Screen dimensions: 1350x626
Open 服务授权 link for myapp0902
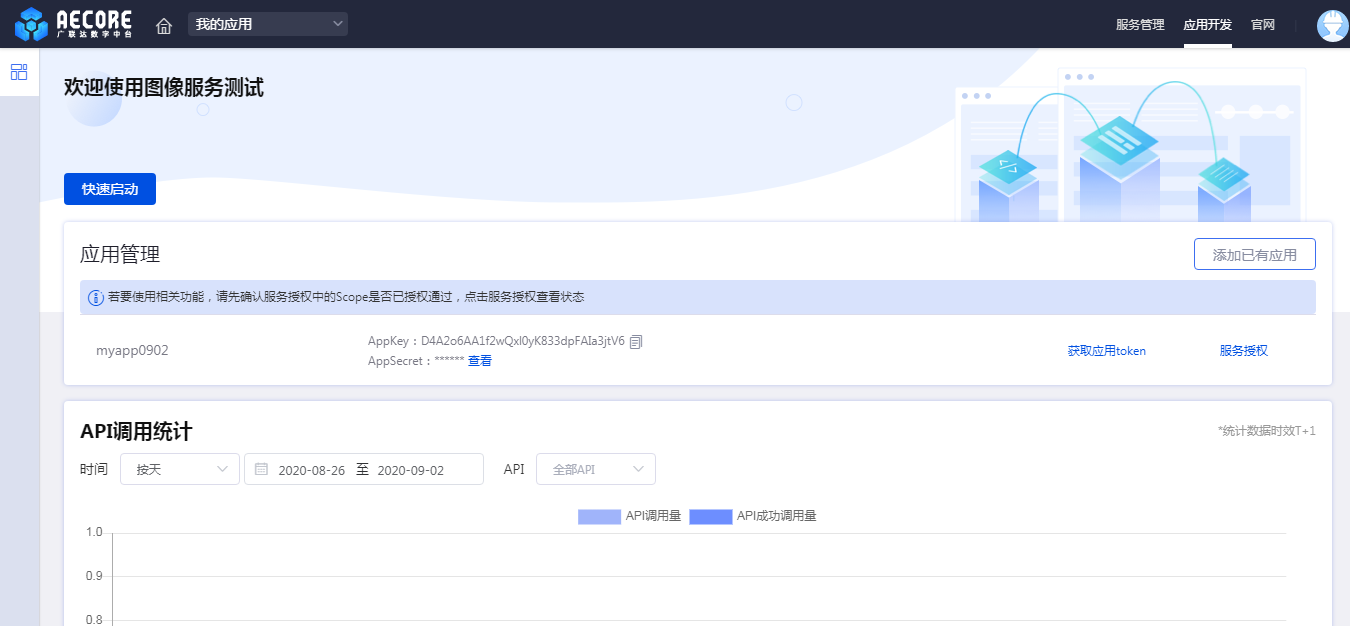click(1243, 351)
